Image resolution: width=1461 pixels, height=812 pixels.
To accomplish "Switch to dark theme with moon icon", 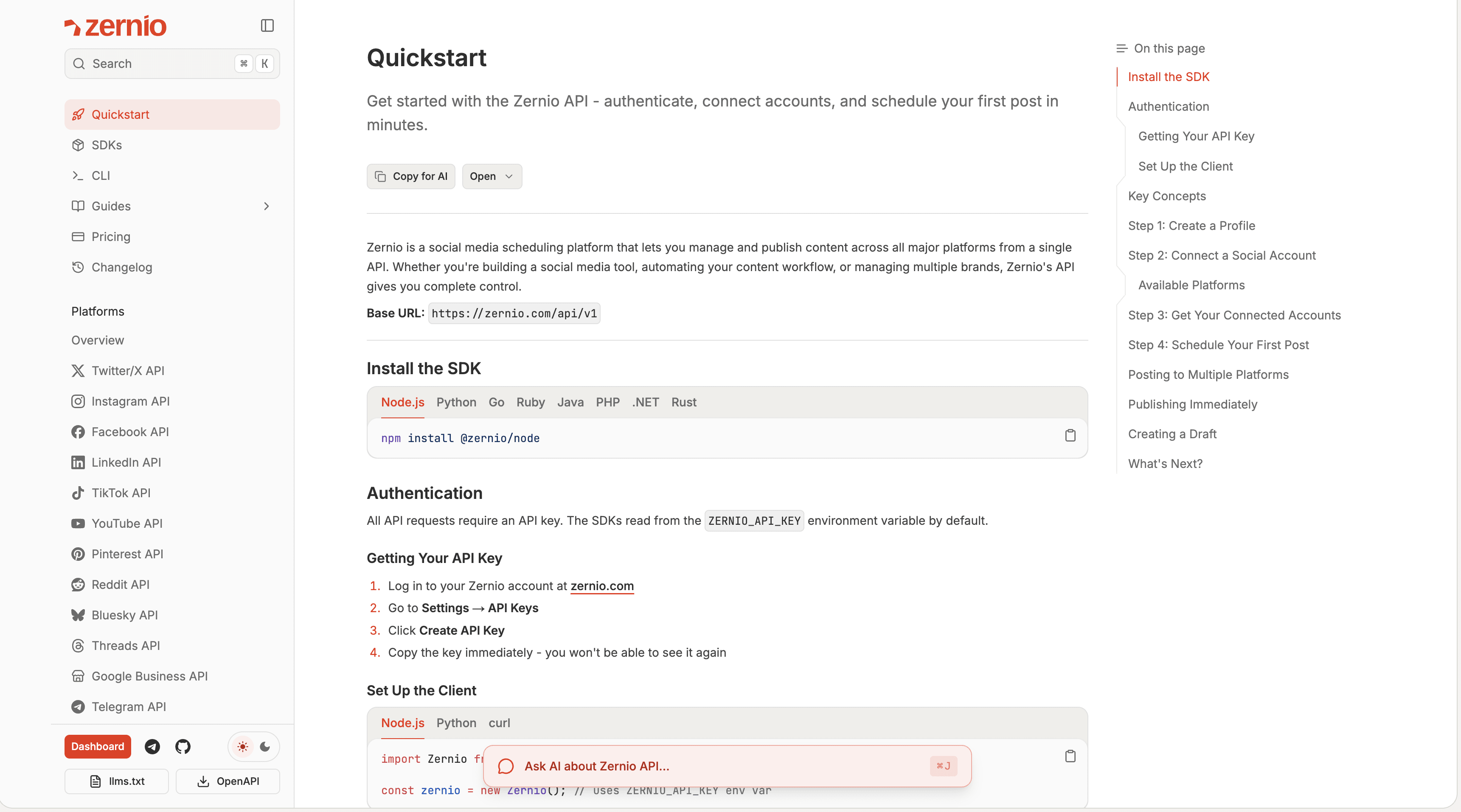I will coord(265,746).
